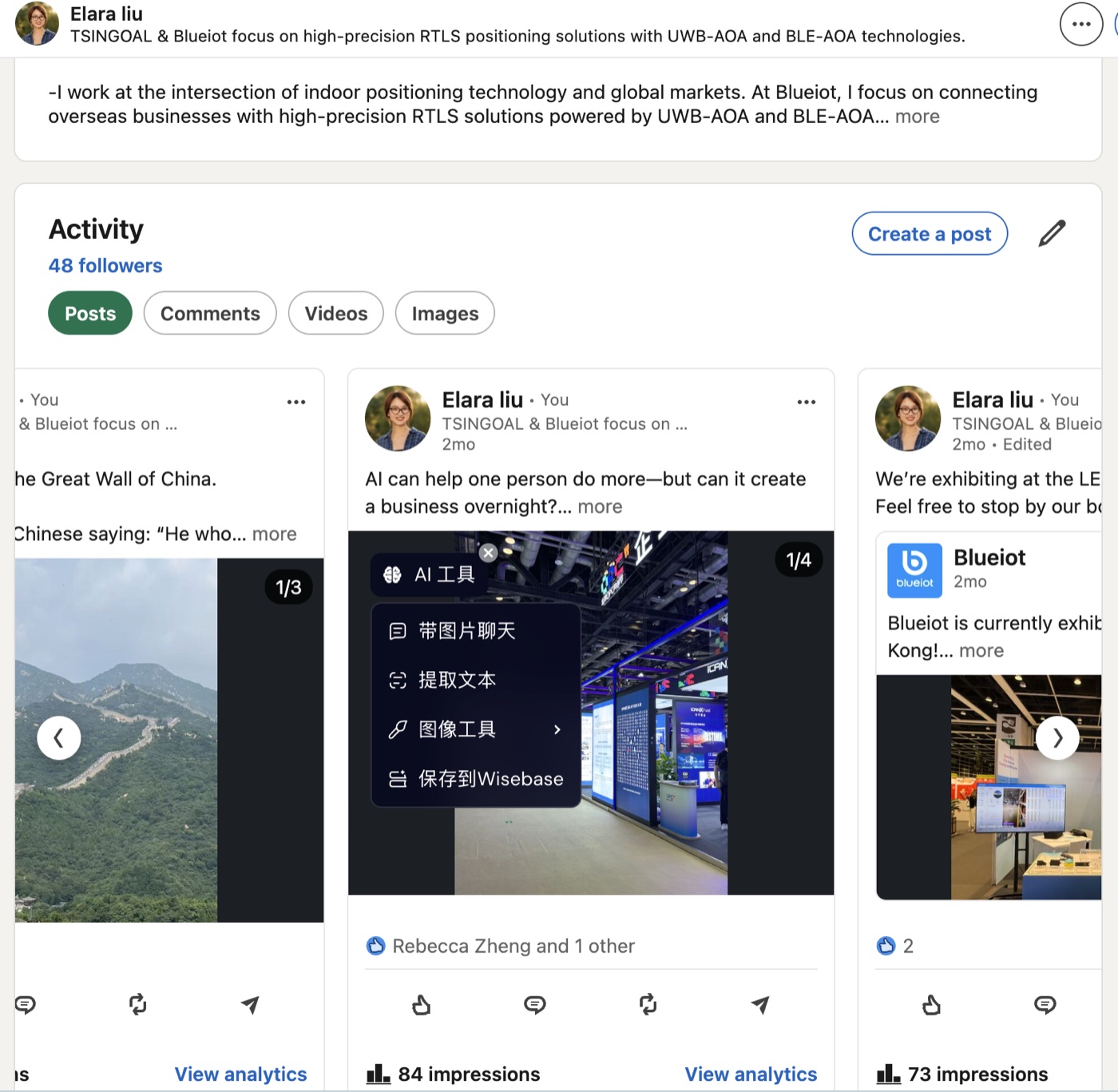Viewport: 1118px width, 1092px height.
Task: Repost the Great Wall of China post
Action: (138, 1004)
